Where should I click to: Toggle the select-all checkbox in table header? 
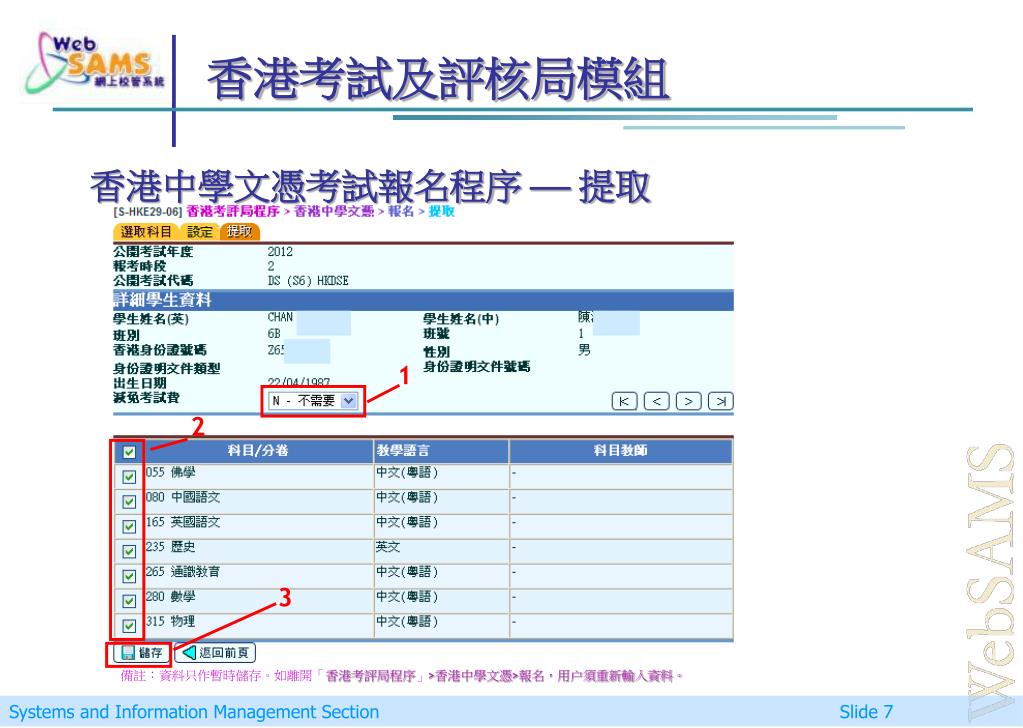[129, 451]
